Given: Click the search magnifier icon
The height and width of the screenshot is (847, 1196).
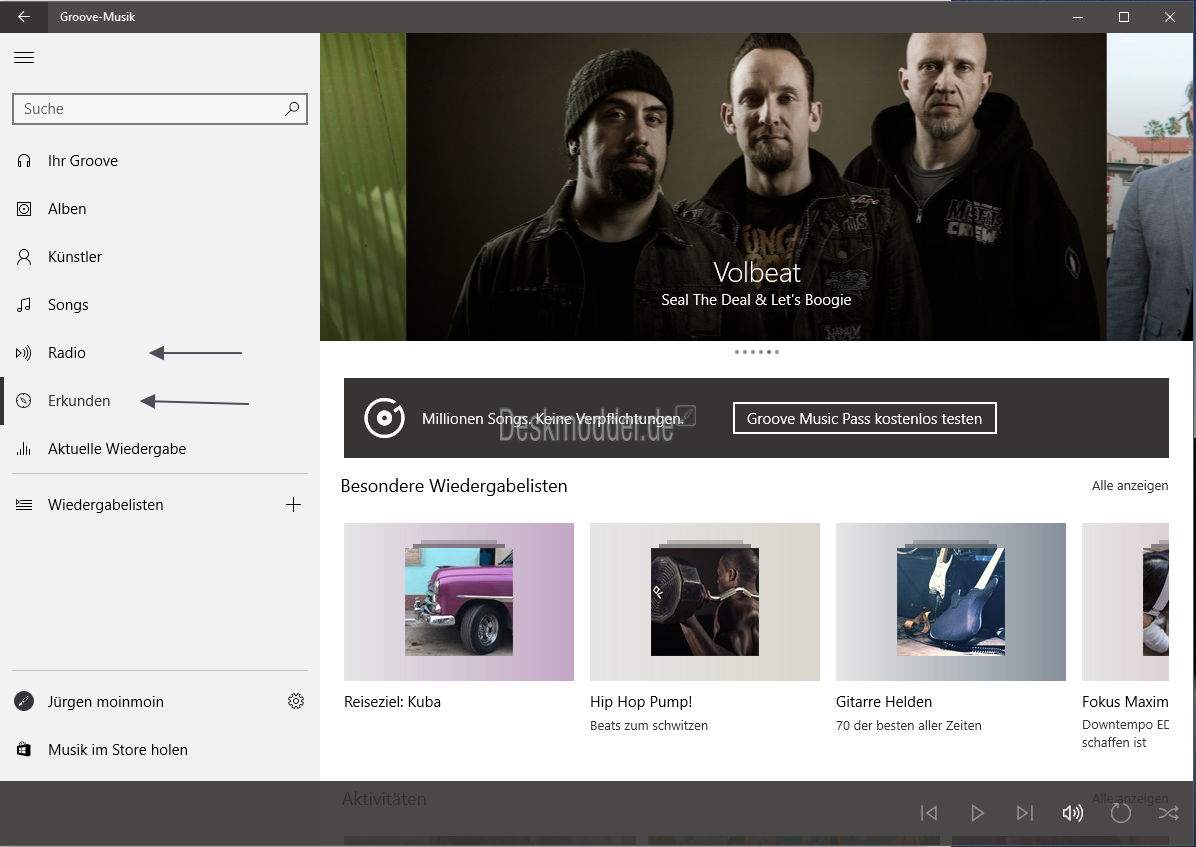Looking at the screenshot, I should (x=292, y=109).
